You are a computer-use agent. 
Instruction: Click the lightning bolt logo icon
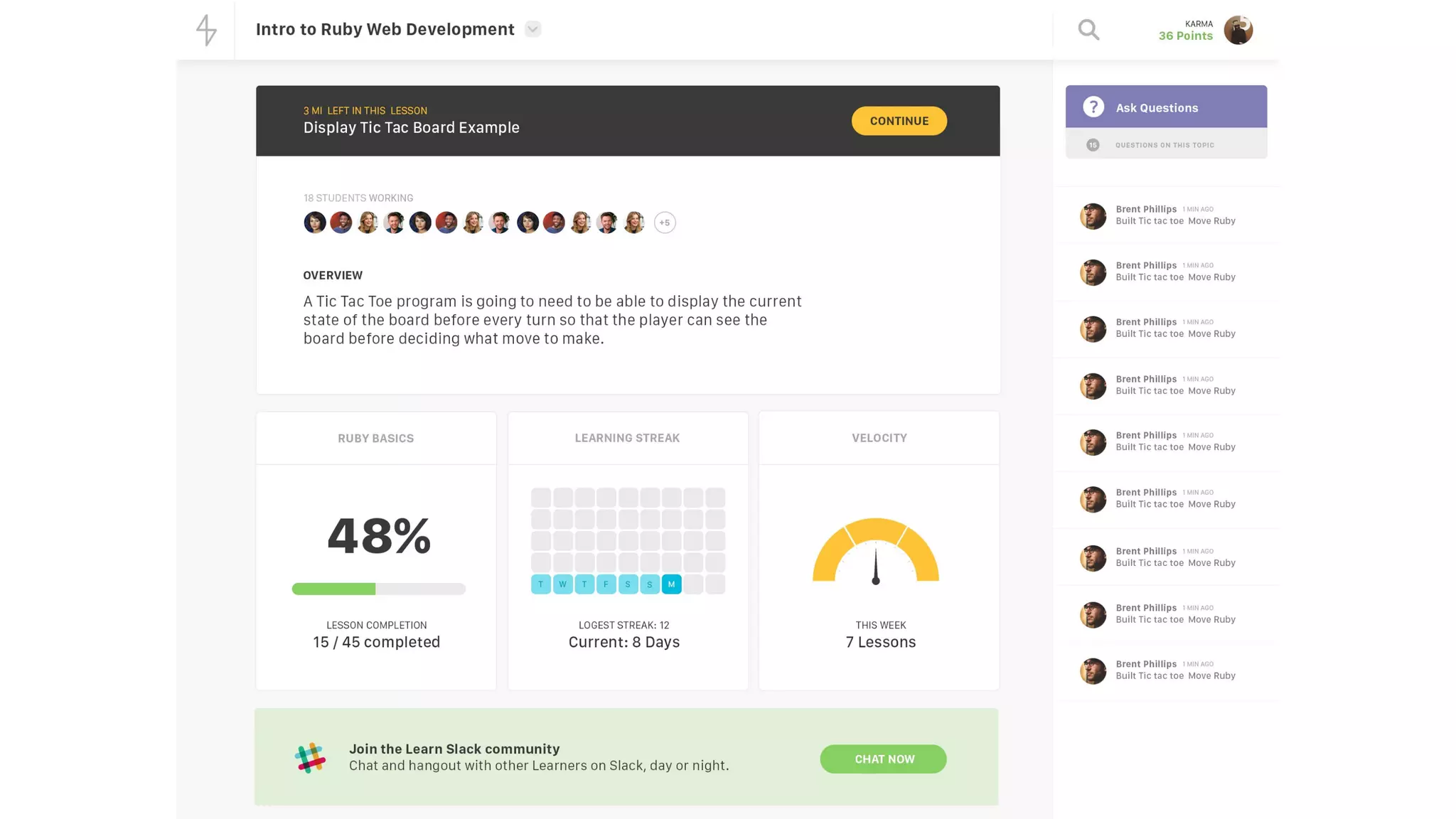tap(206, 30)
